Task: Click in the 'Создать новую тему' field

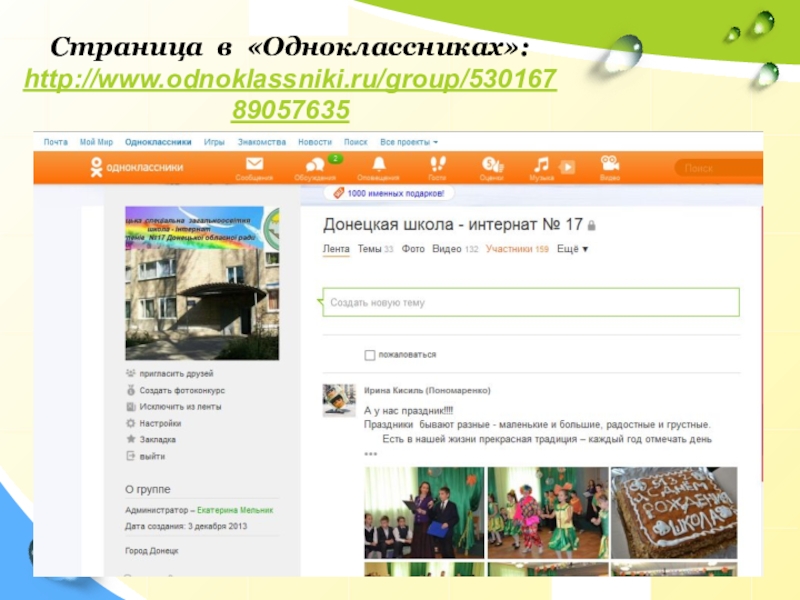Action: (531, 302)
